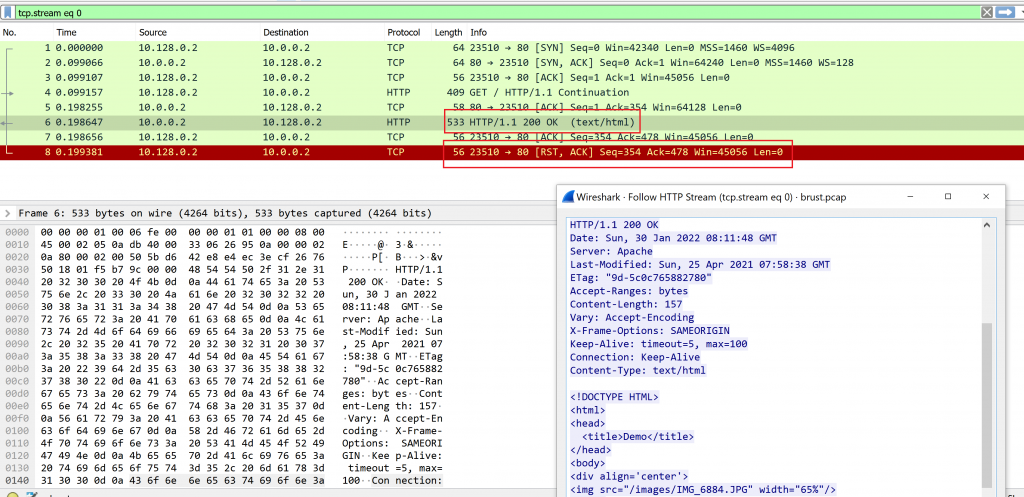Click the 'Content-Type: text/html' line
Image resolution: width=1024 pixels, height=497 pixels.
637,370
